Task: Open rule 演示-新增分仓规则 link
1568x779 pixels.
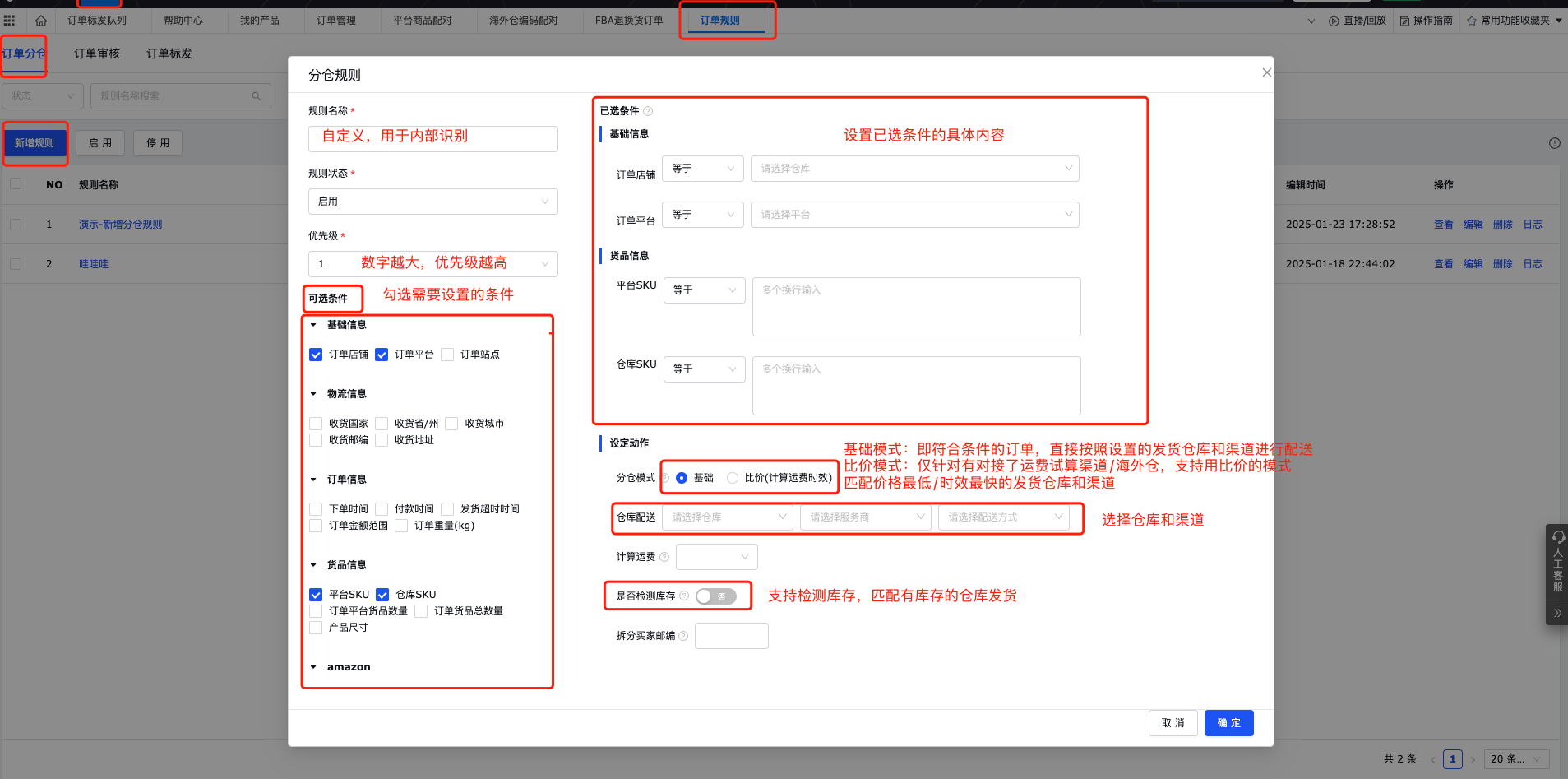Action: click(119, 223)
